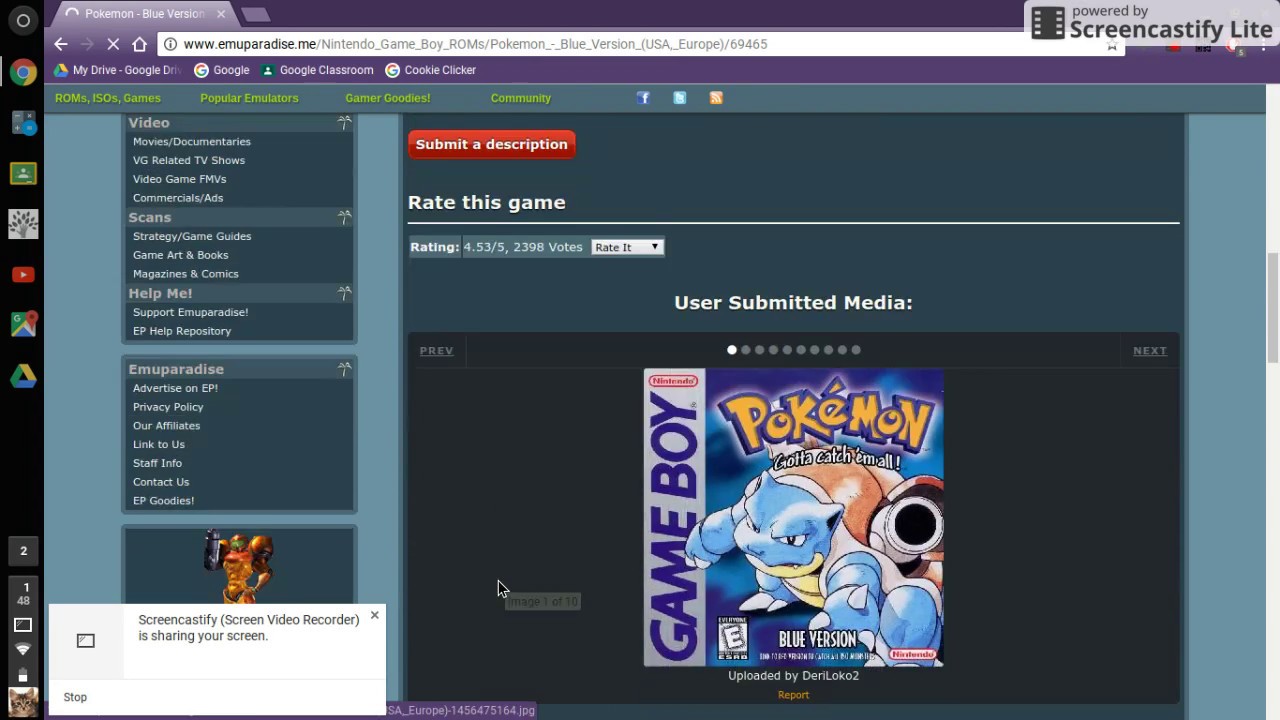Open the tree-logo app in the shelf
The width and height of the screenshot is (1280, 720).
point(23,224)
